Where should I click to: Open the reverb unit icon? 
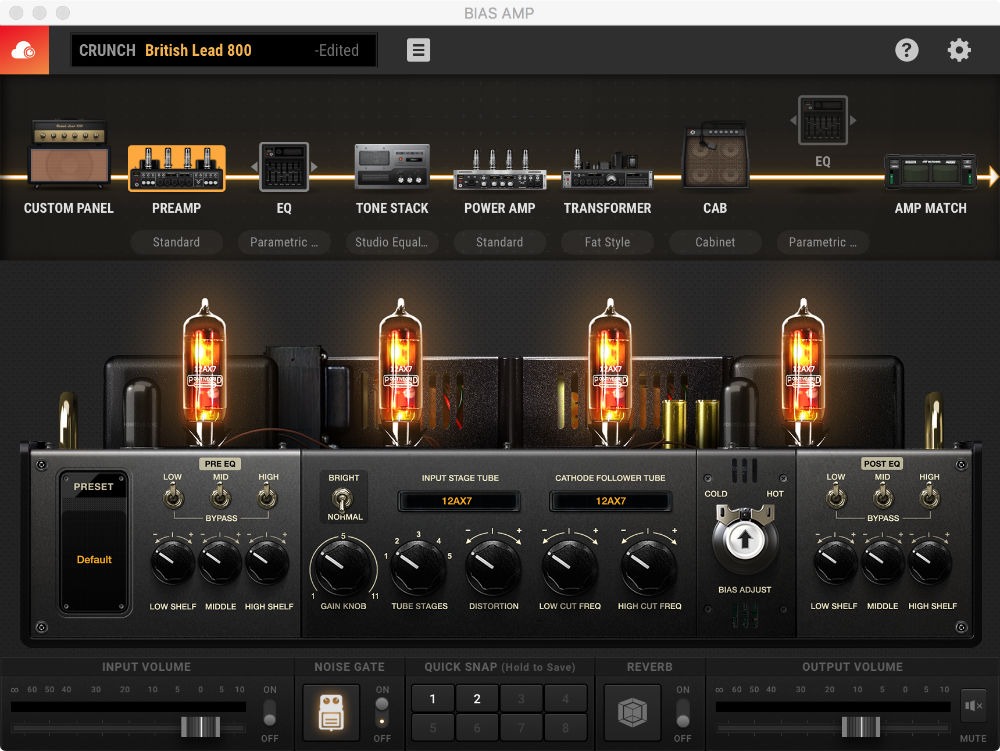point(651,712)
